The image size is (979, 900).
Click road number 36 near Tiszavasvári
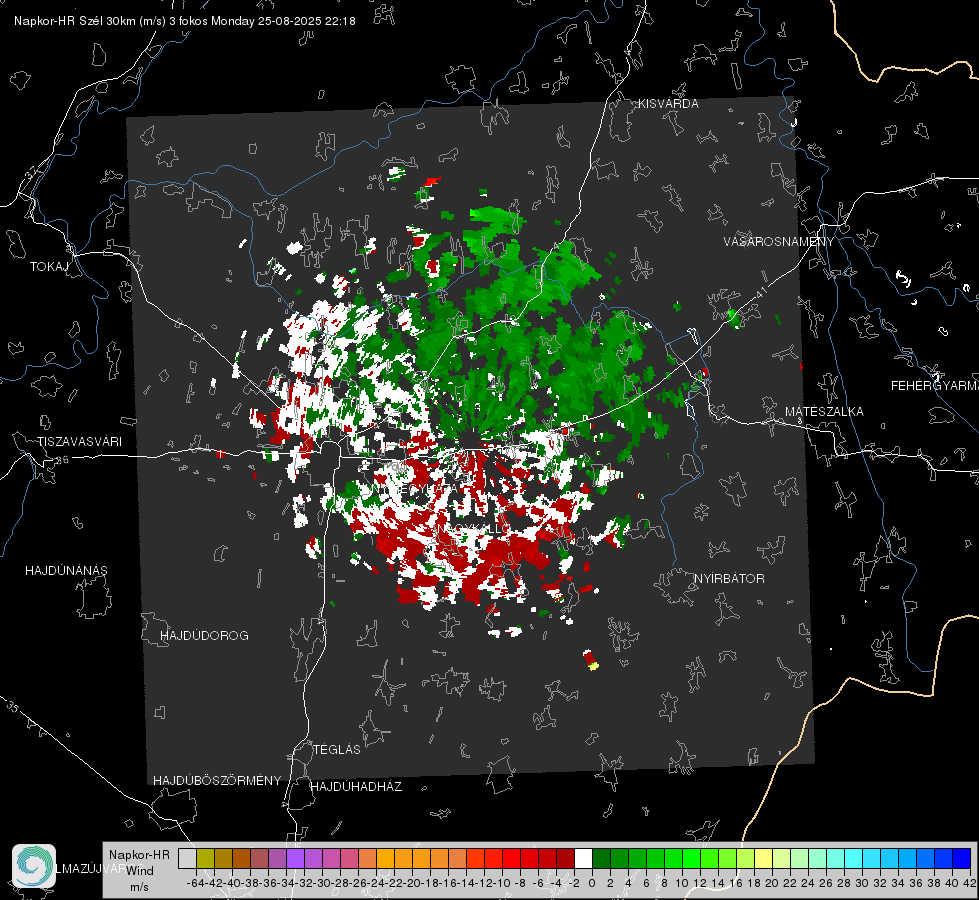(62, 460)
